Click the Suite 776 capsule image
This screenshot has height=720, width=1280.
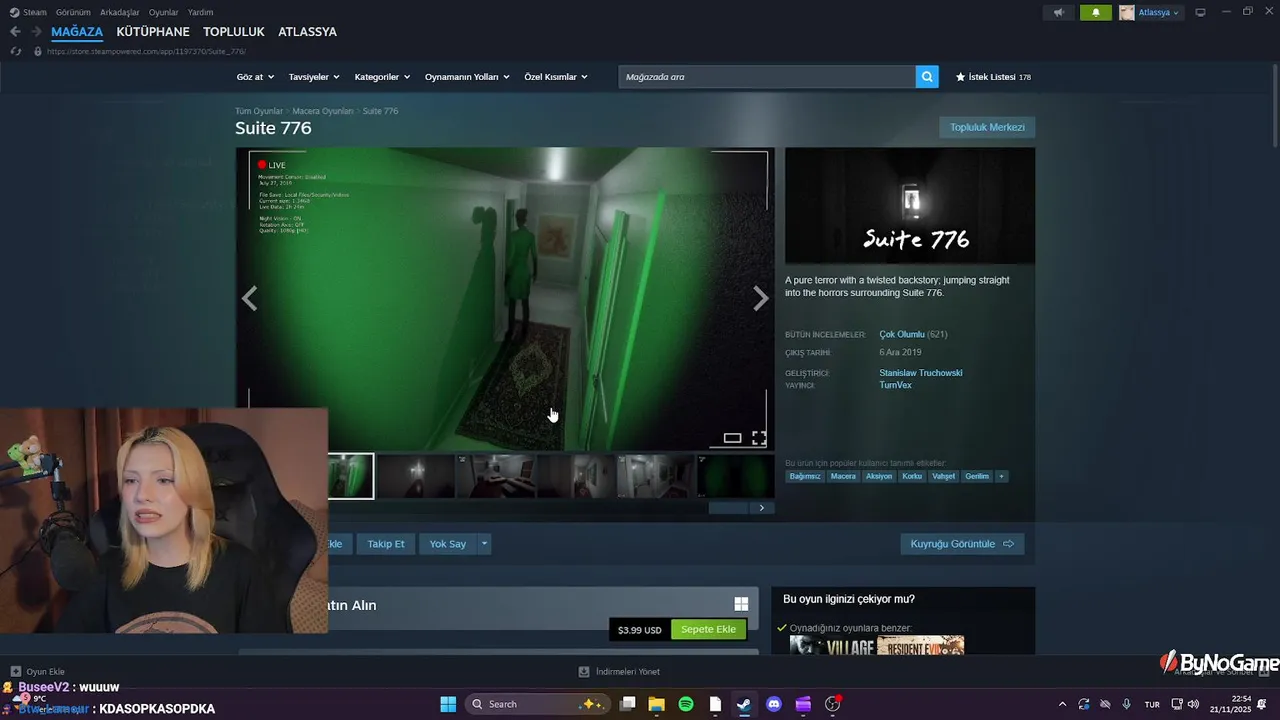(910, 206)
